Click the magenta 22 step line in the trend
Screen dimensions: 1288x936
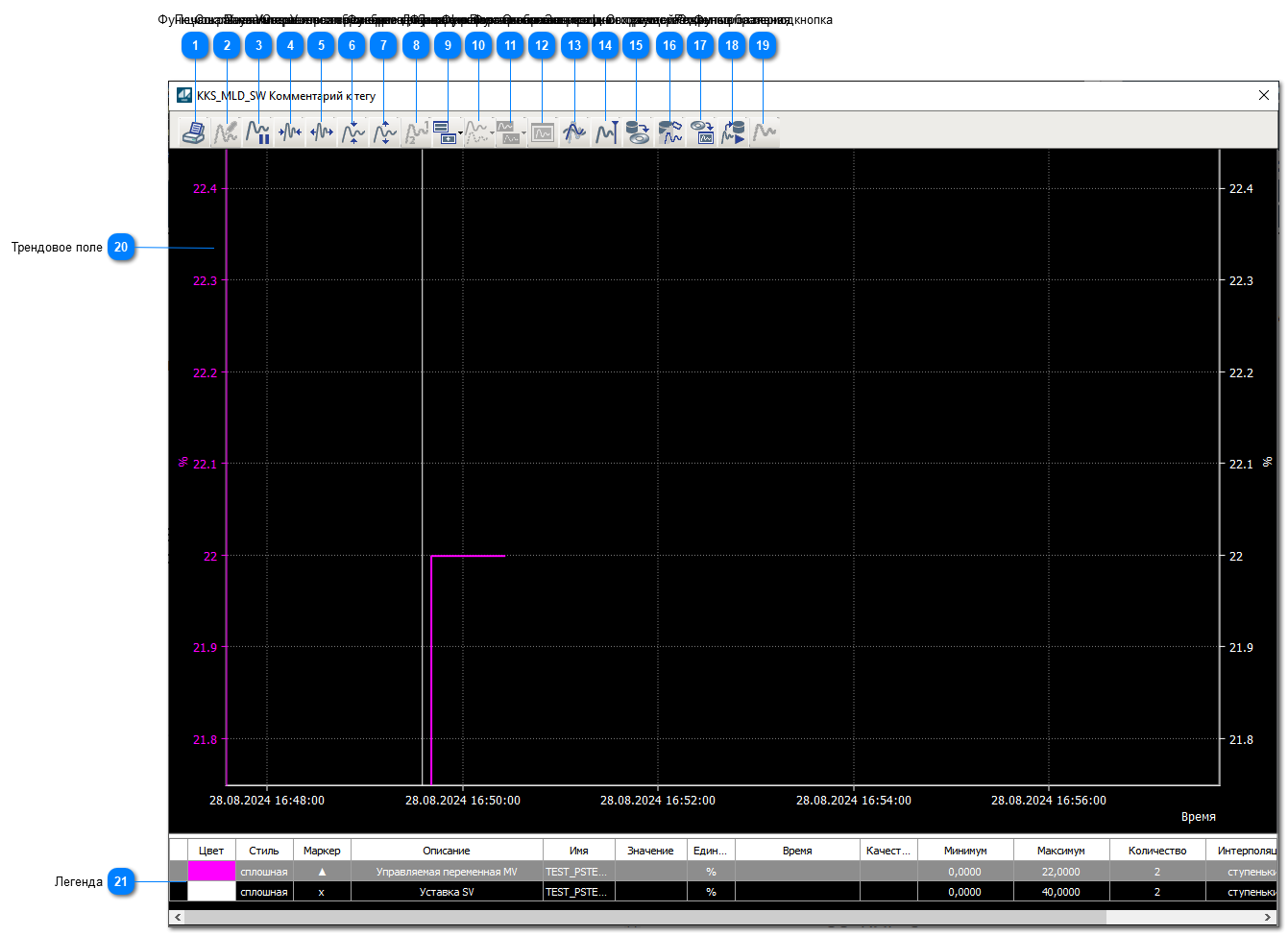[468, 556]
